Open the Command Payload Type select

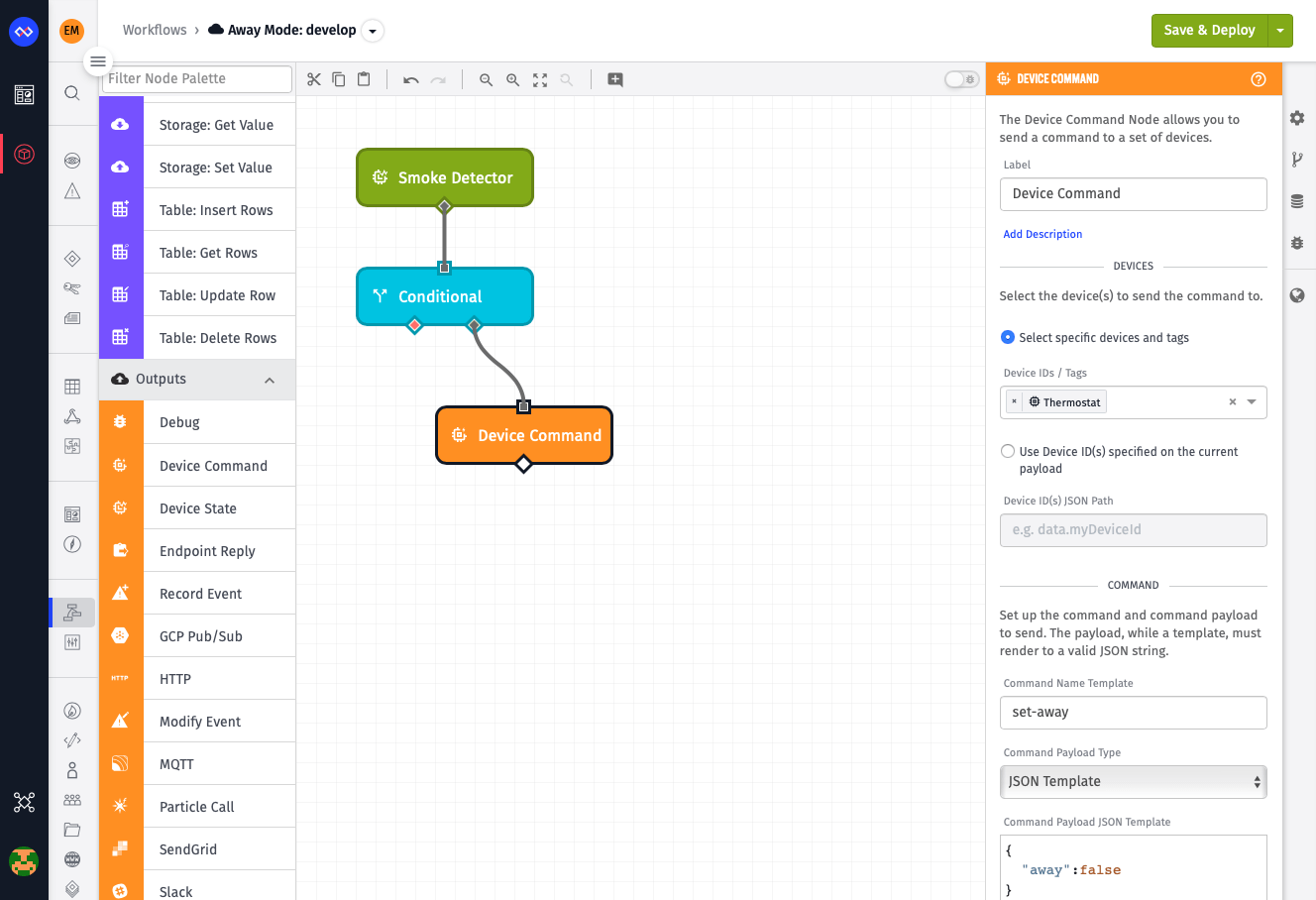tap(1134, 782)
